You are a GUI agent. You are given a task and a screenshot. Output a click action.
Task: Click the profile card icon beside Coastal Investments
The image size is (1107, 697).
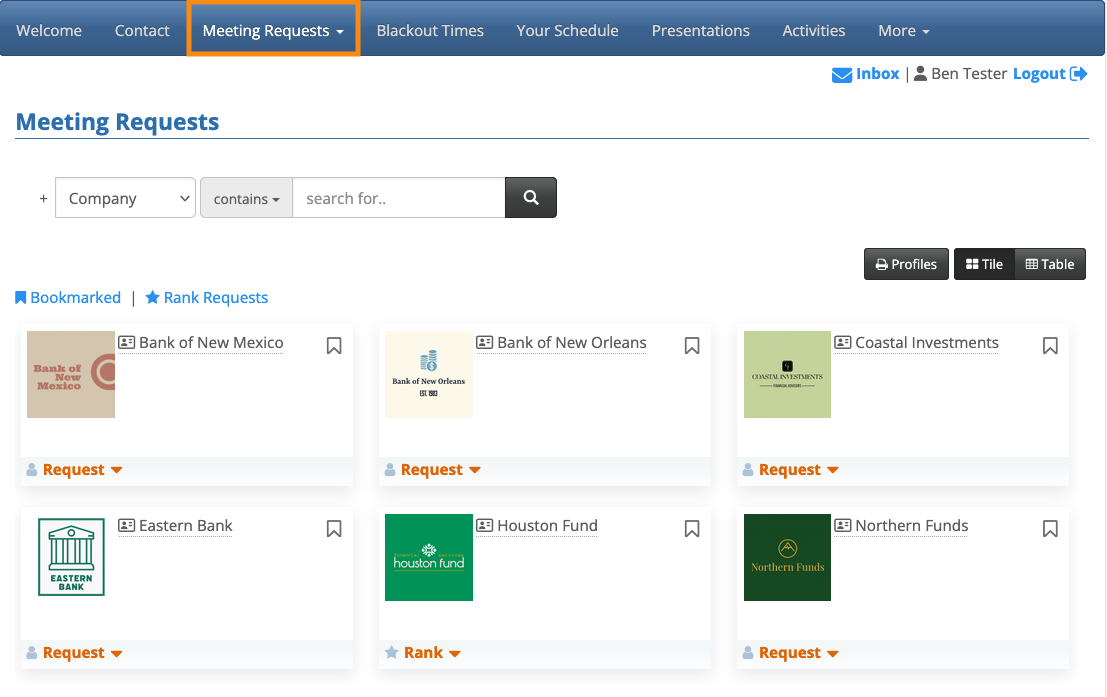pyautogui.click(x=843, y=343)
